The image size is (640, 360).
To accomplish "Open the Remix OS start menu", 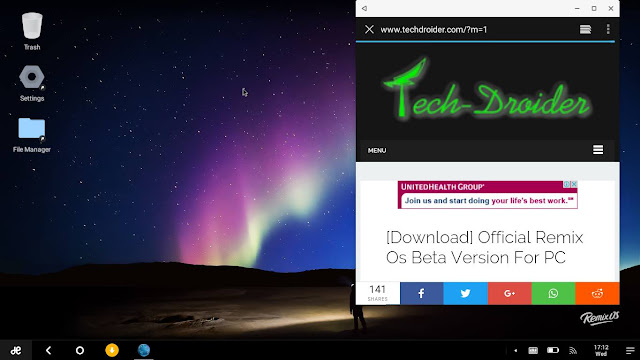I will pyautogui.click(x=16, y=350).
